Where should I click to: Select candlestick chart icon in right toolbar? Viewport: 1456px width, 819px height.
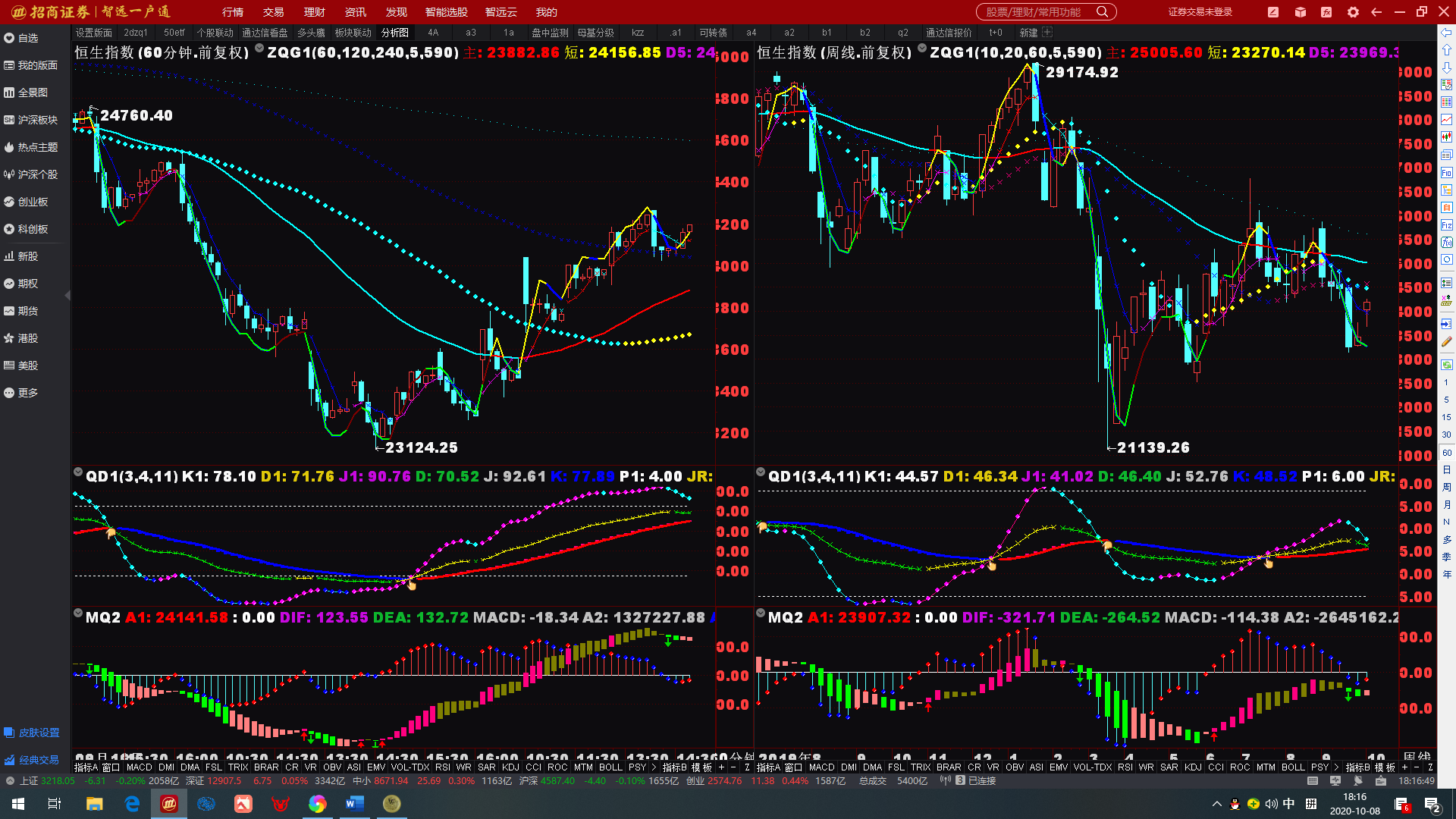(1447, 137)
